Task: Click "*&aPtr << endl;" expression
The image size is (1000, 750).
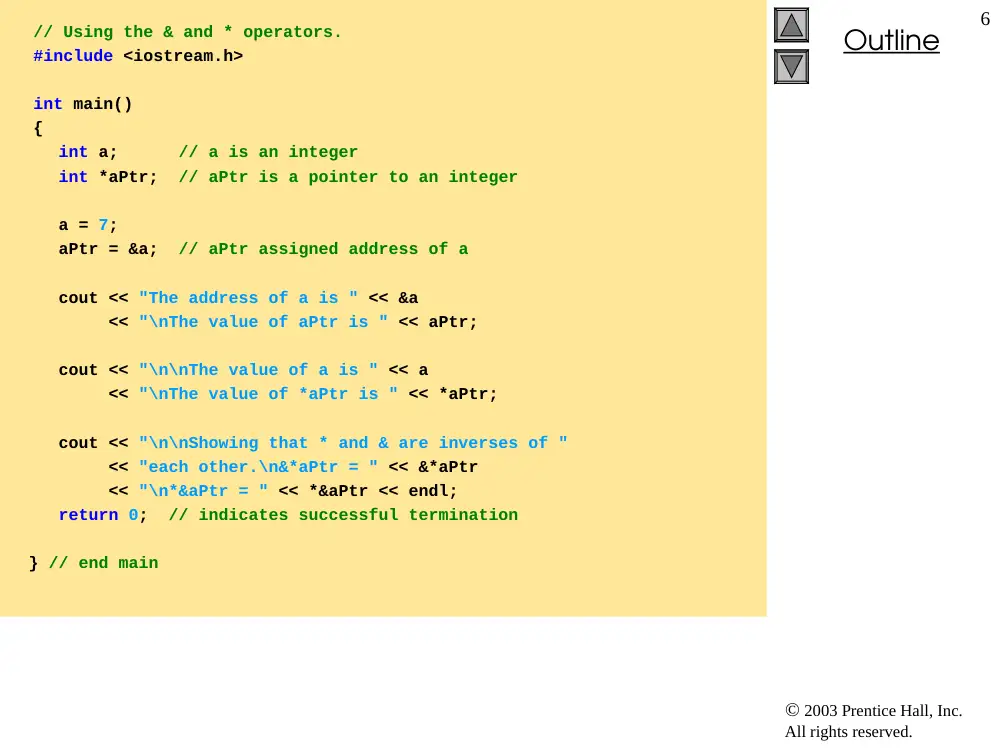Action: [383, 491]
